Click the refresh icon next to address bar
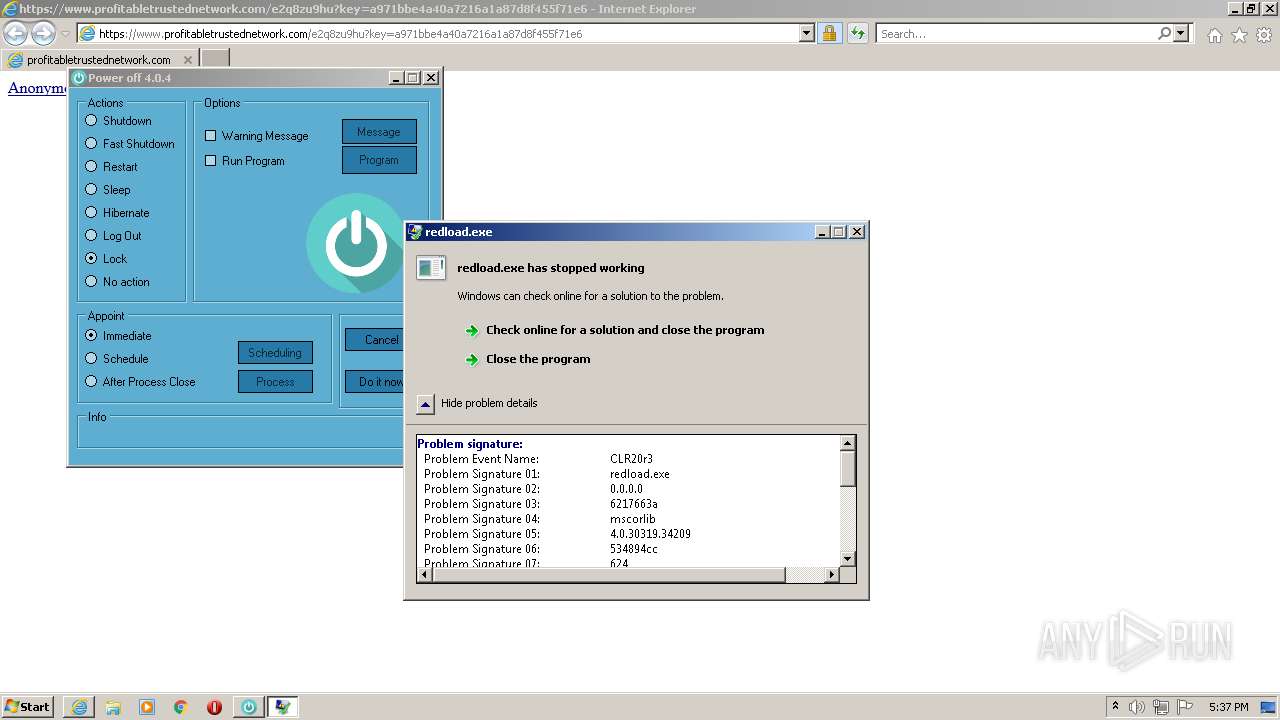The width and height of the screenshot is (1280, 720). coord(858,33)
